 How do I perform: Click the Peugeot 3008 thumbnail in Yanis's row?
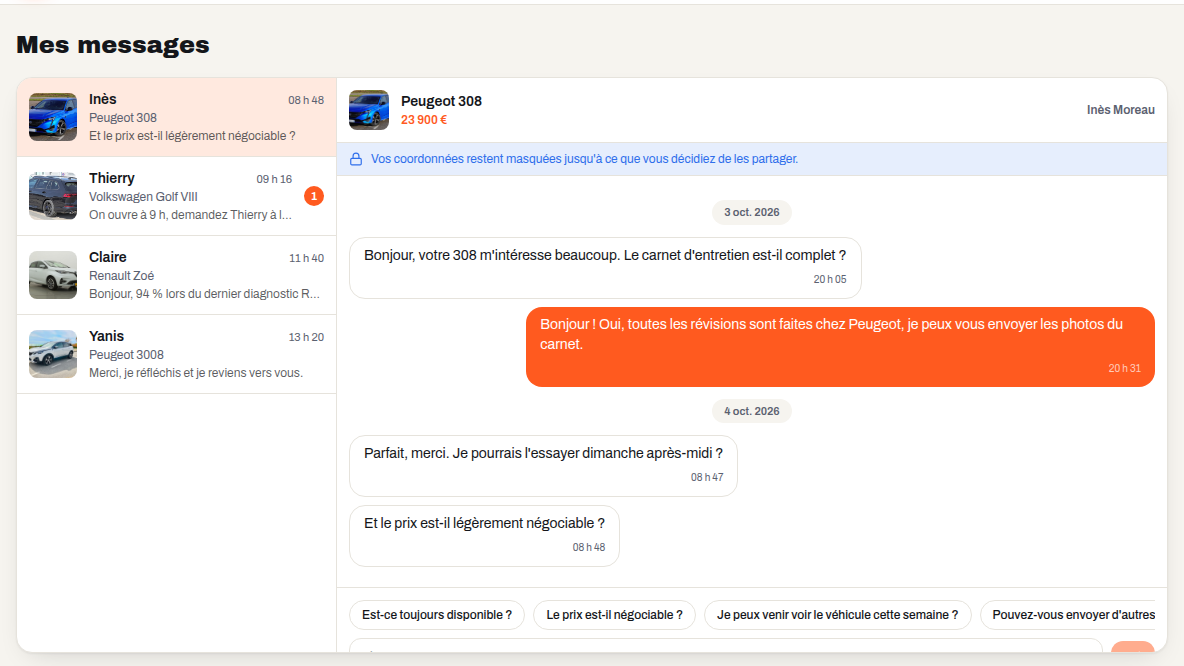53,354
